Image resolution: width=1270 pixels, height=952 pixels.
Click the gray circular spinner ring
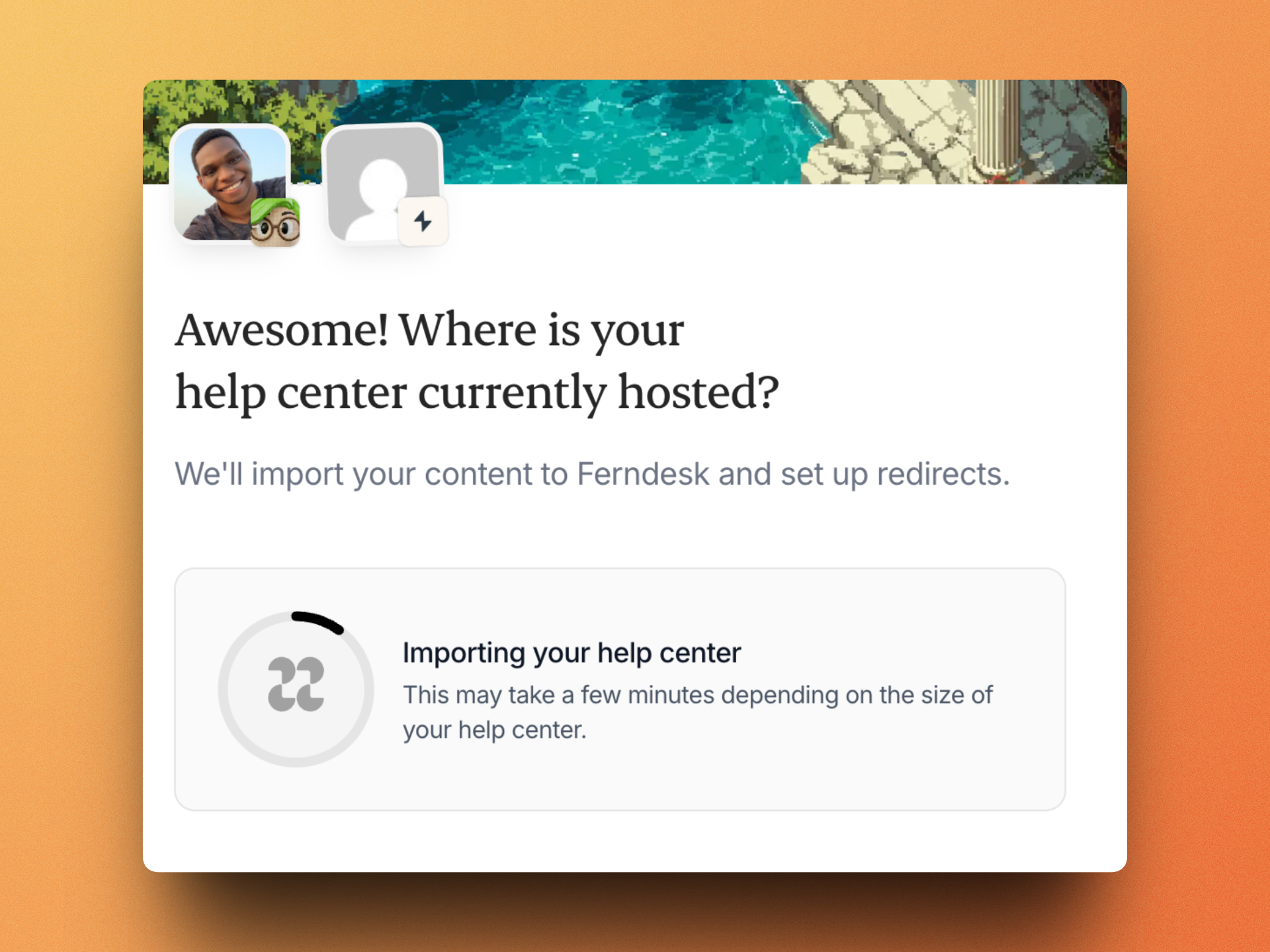click(296, 689)
